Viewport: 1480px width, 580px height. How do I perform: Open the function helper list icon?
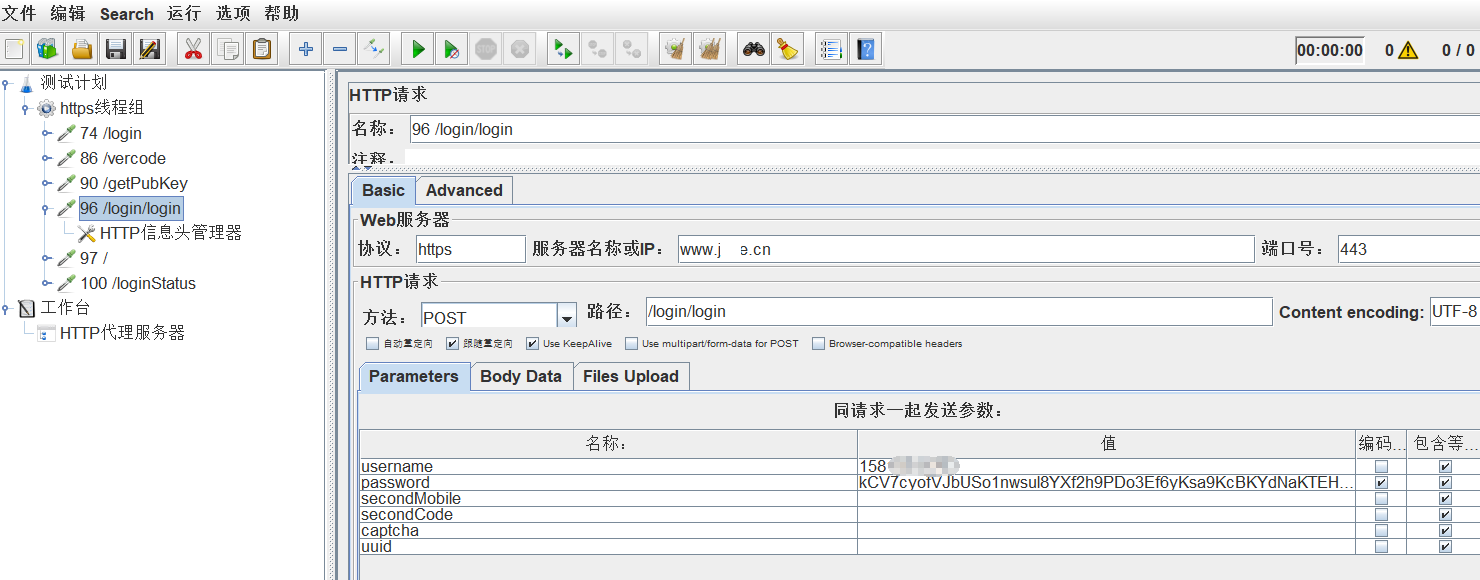point(832,49)
